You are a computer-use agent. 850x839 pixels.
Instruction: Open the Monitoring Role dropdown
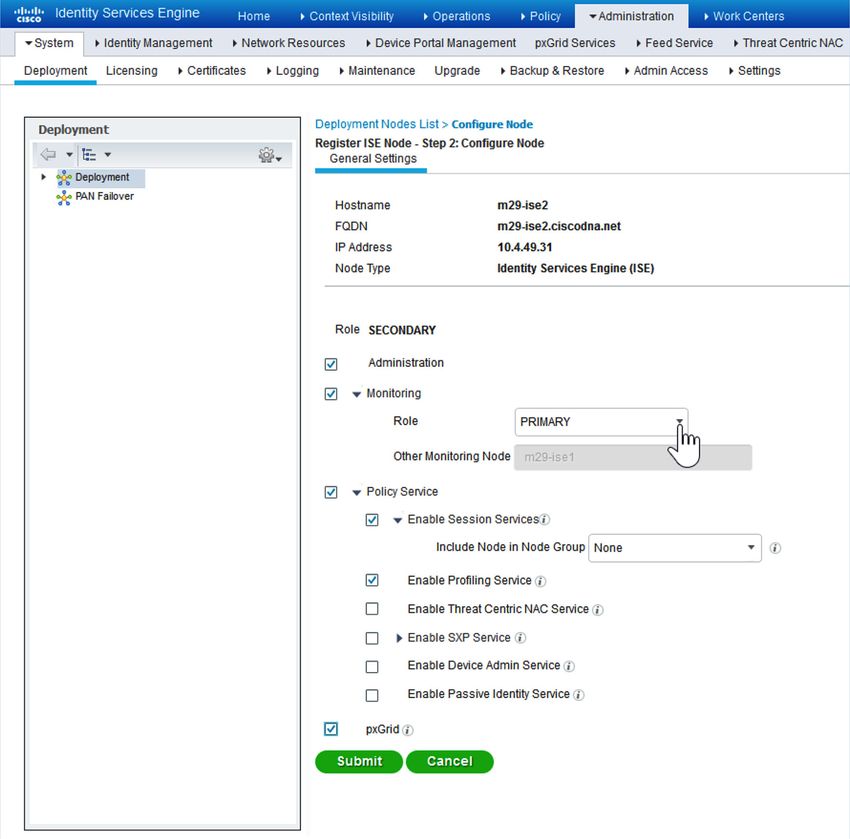(x=601, y=422)
